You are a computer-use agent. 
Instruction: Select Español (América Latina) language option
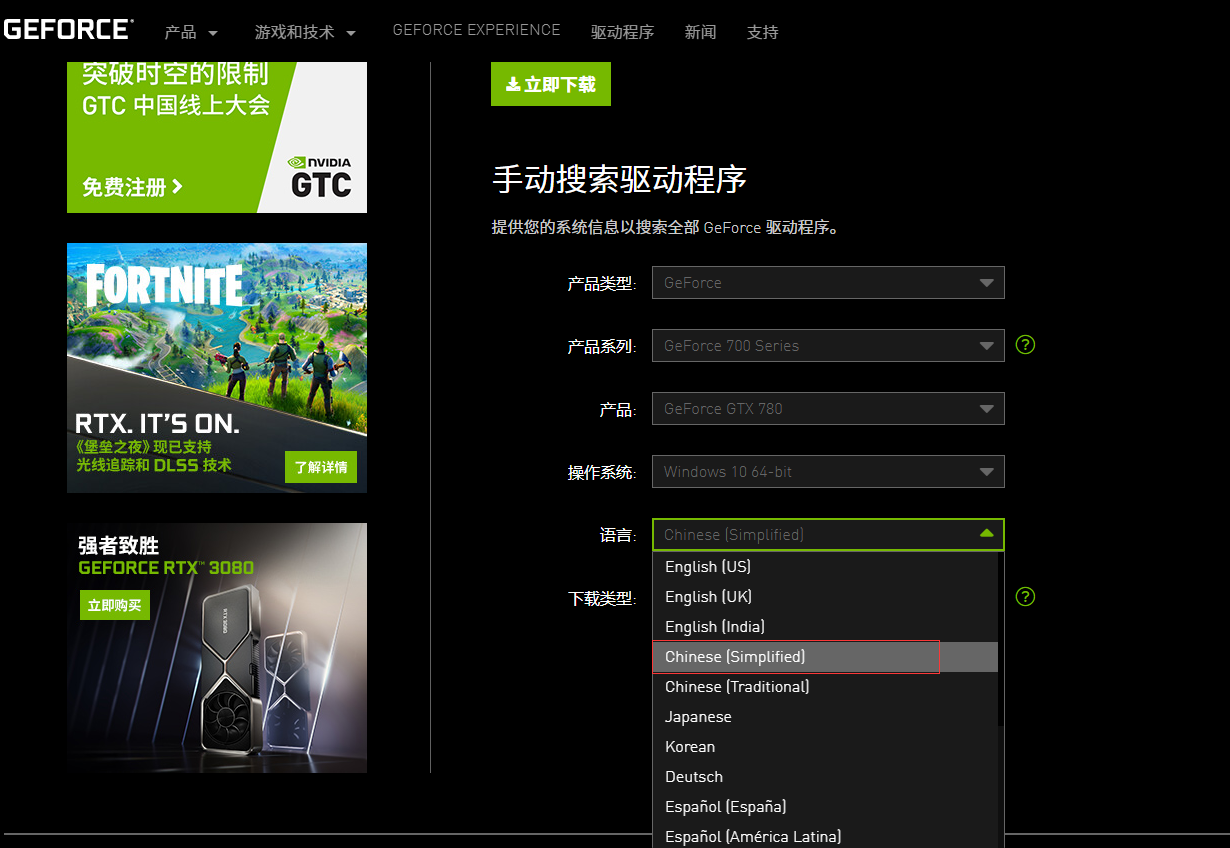point(825,836)
